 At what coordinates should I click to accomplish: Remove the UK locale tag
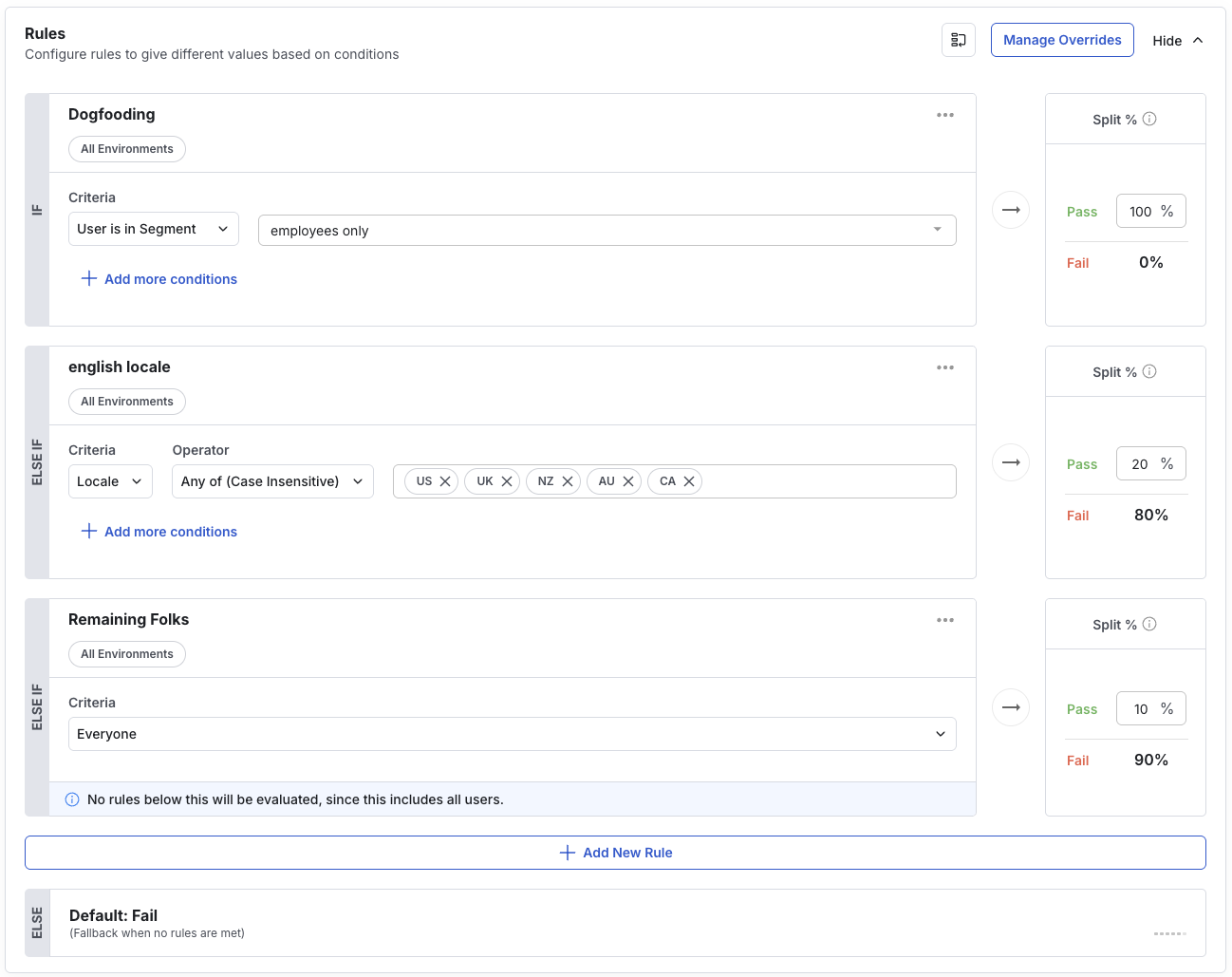507,481
